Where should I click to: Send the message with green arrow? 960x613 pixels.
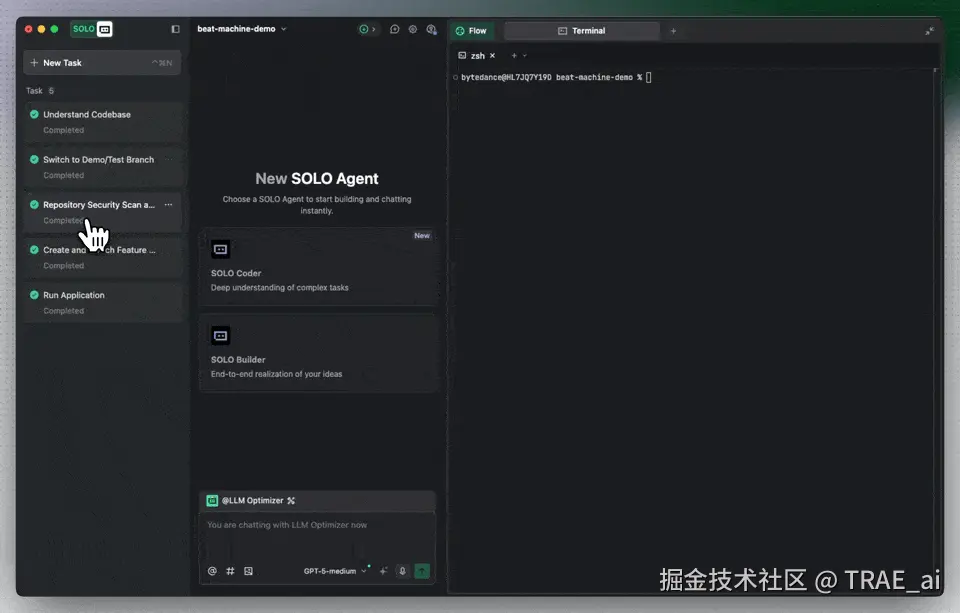422,571
